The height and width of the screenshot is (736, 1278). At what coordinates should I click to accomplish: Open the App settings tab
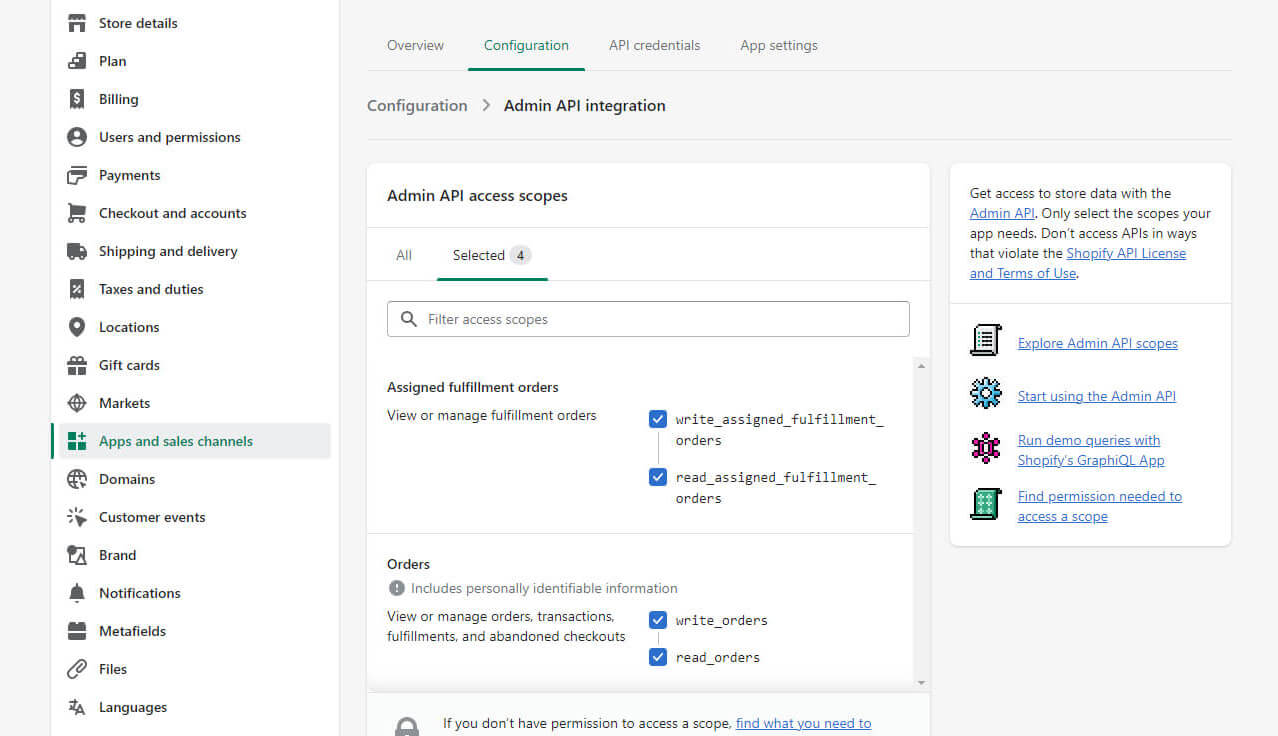click(x=778, y=45)
